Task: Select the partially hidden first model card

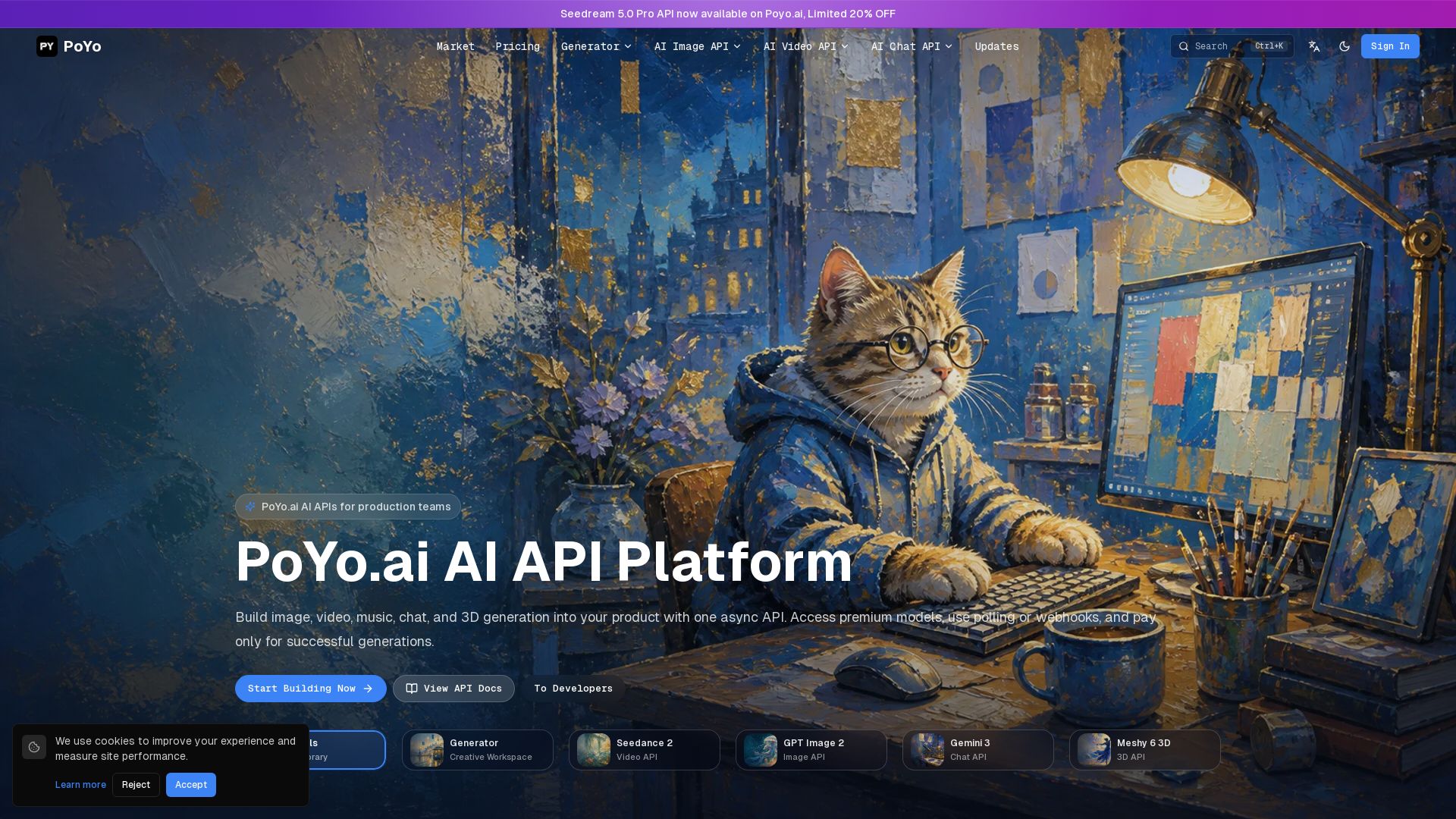Action: (x=347, y=750)
